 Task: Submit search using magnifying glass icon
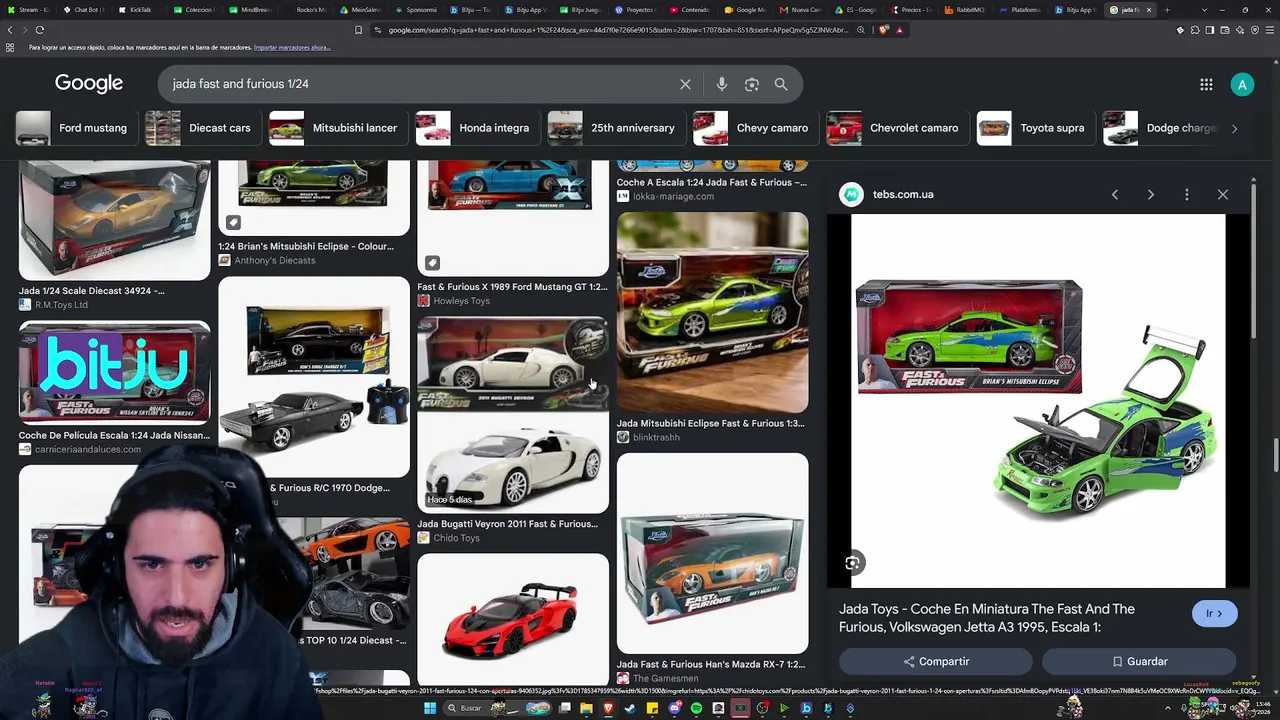pyautogui.click(x=781, y=84)
